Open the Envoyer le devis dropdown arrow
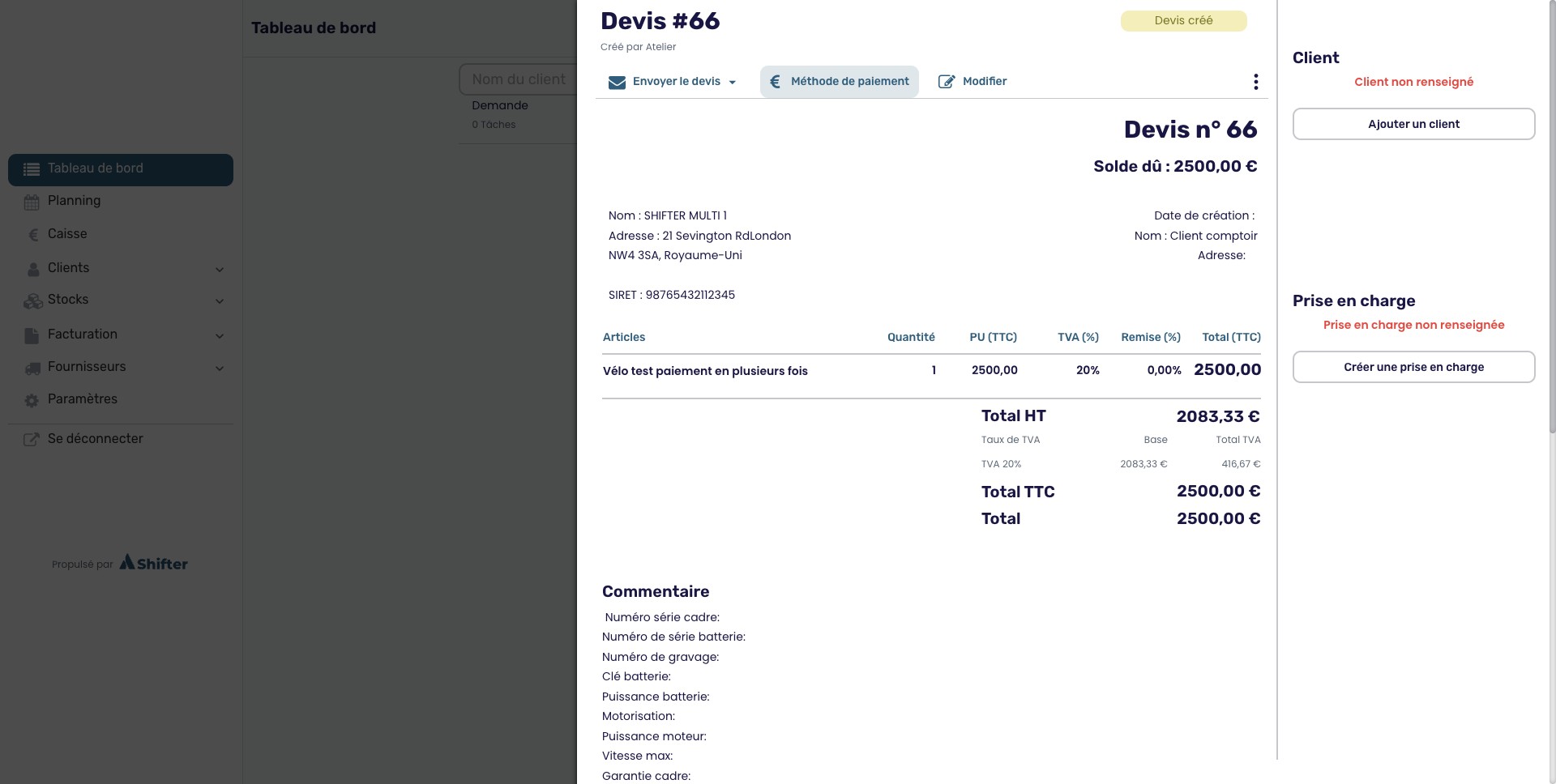1556x784 pixels. pyautogui.click(x=732, y=83)
